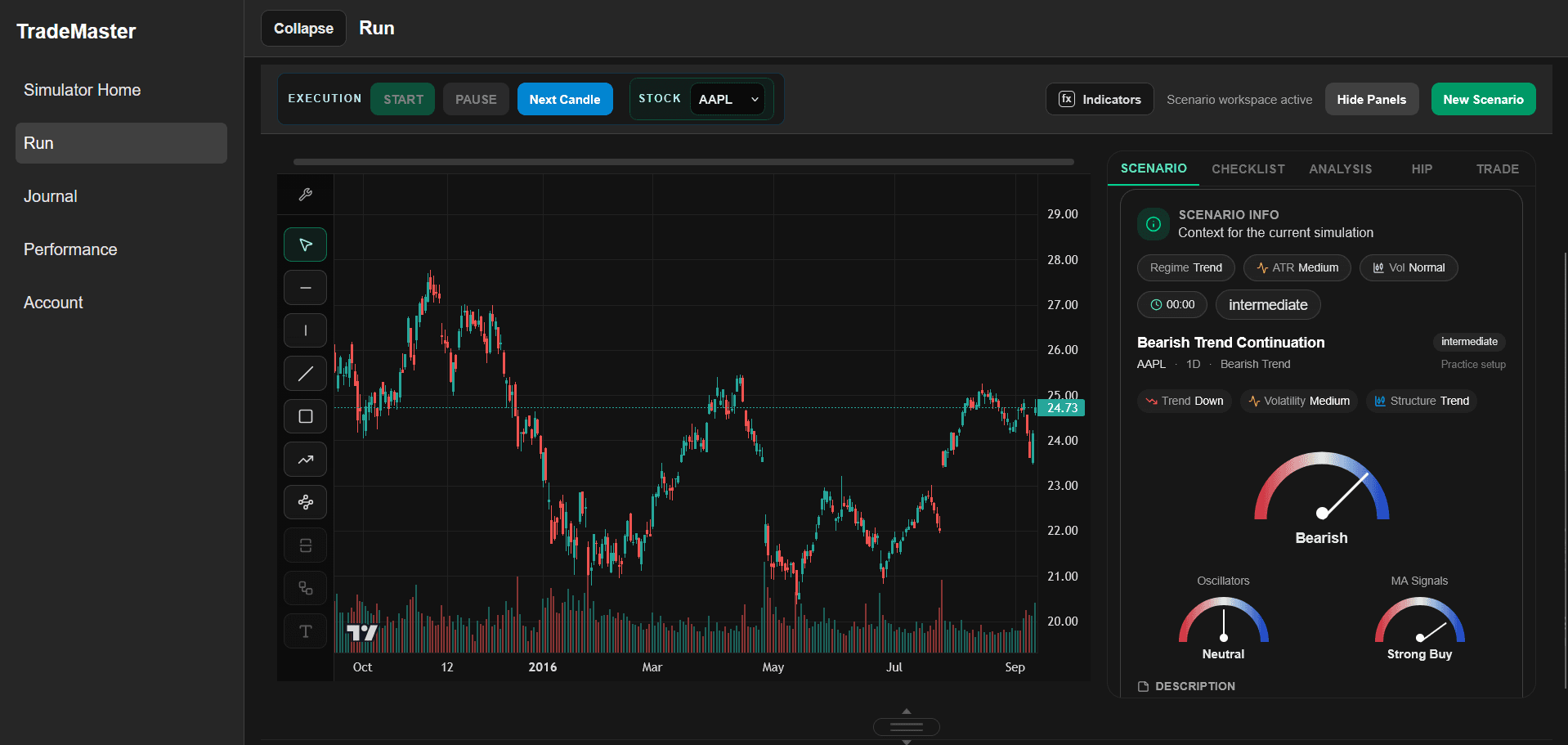Select the horizontal line drawing tool
The image size is (1568, 745).
click(x=306, y=288)
